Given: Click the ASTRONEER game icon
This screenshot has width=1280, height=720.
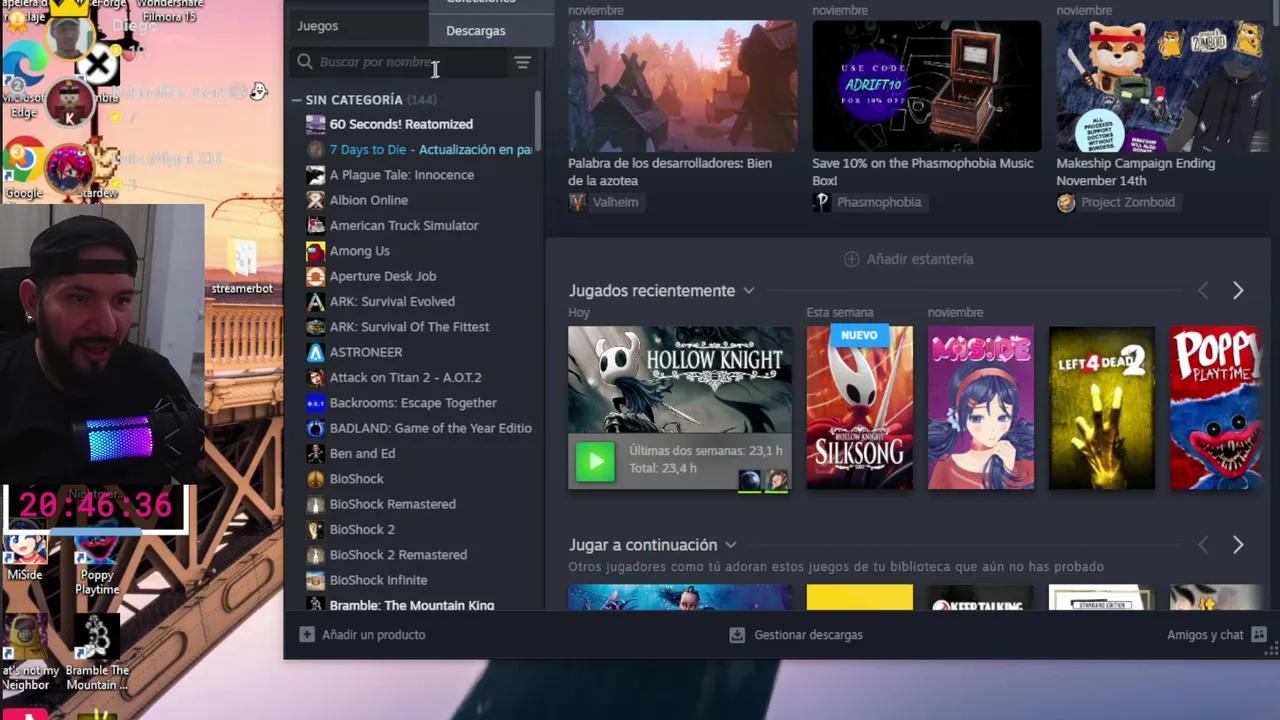Looking at the screenshot, I should coord(315,352).
